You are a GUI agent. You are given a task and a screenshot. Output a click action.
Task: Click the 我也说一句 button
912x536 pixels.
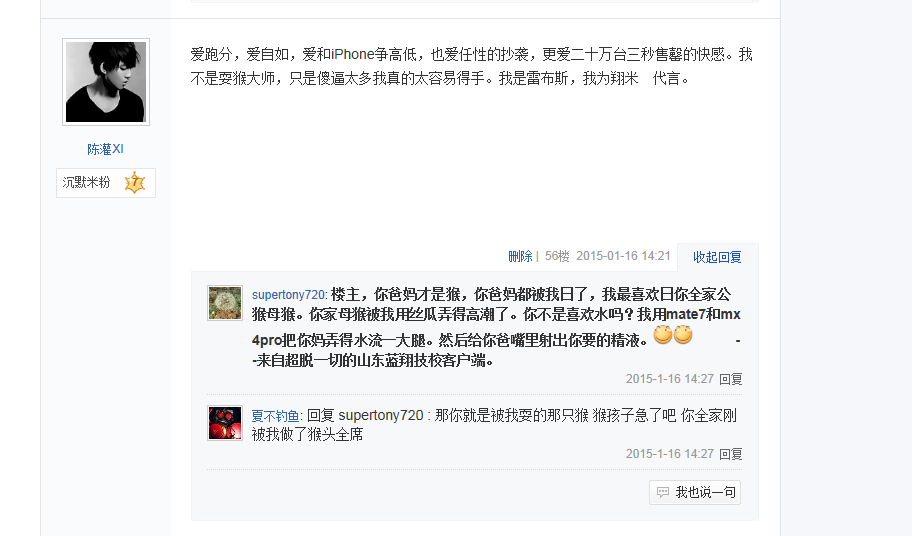point(695,493)
